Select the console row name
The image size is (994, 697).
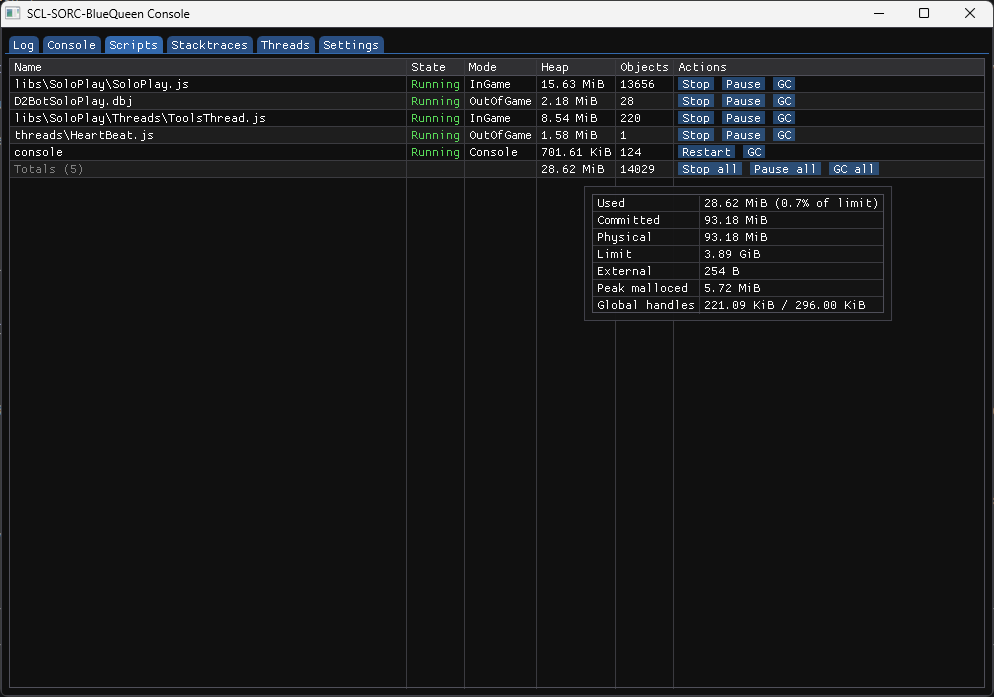pos(39,152)
